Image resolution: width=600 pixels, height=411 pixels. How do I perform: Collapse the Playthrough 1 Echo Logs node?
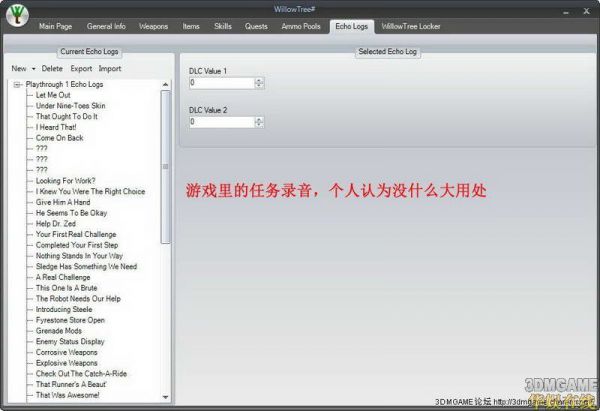coord(19,85)
